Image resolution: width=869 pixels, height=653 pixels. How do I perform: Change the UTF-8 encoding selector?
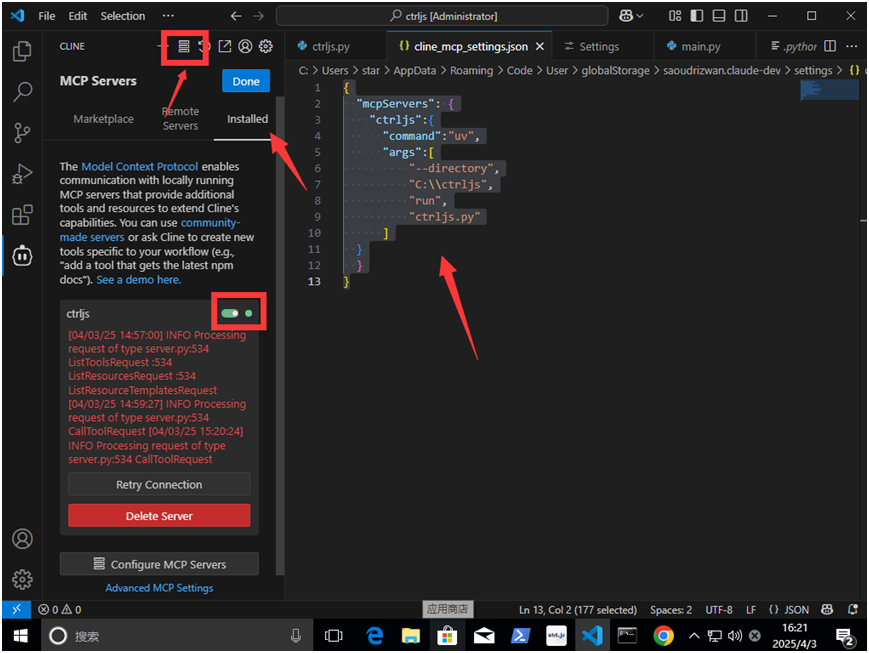[719, 610]
